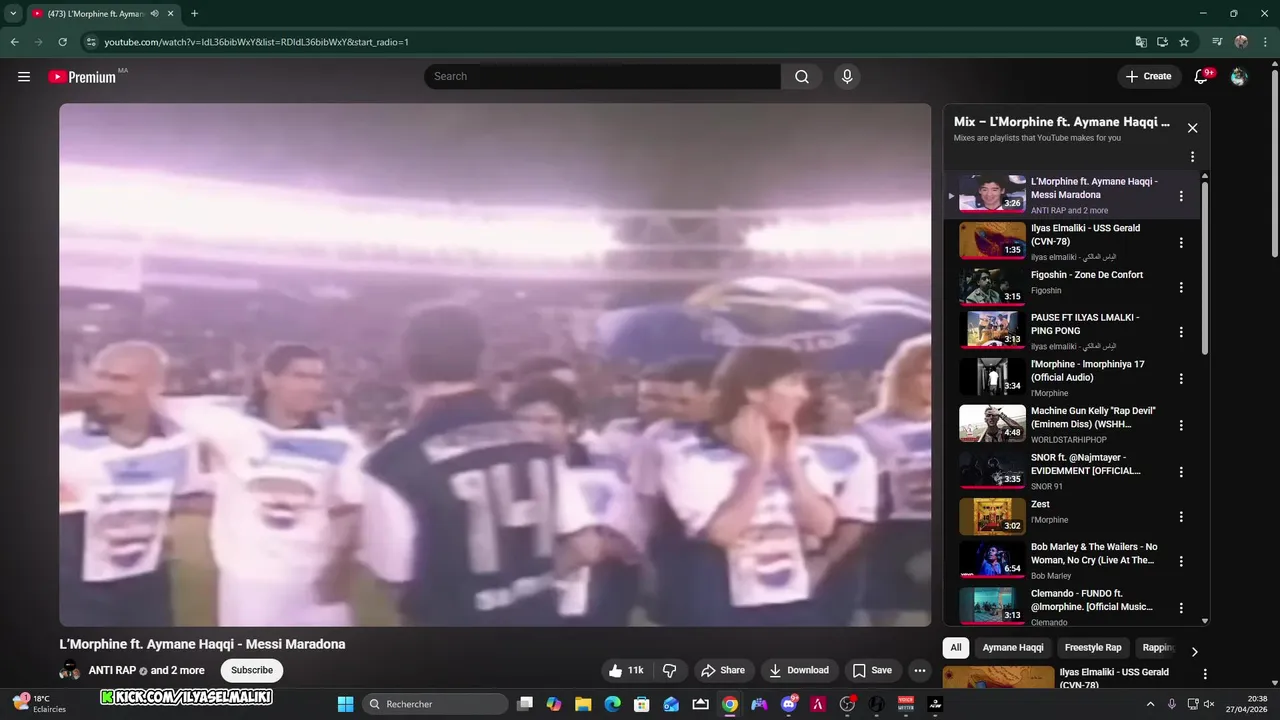This screenshot has height=720, width=1280.
Task: Open a new browser tab
Action: (x=194, y=14)
